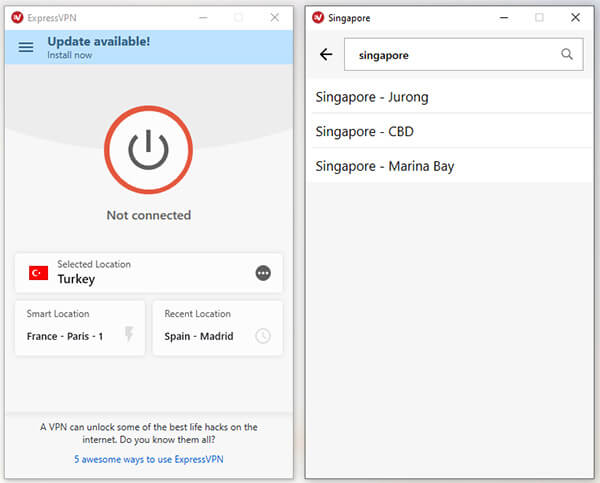This screenshot has height=483, width=600.
Task: Minimize the ExpressVPN main window
Action: click(203, 18)
